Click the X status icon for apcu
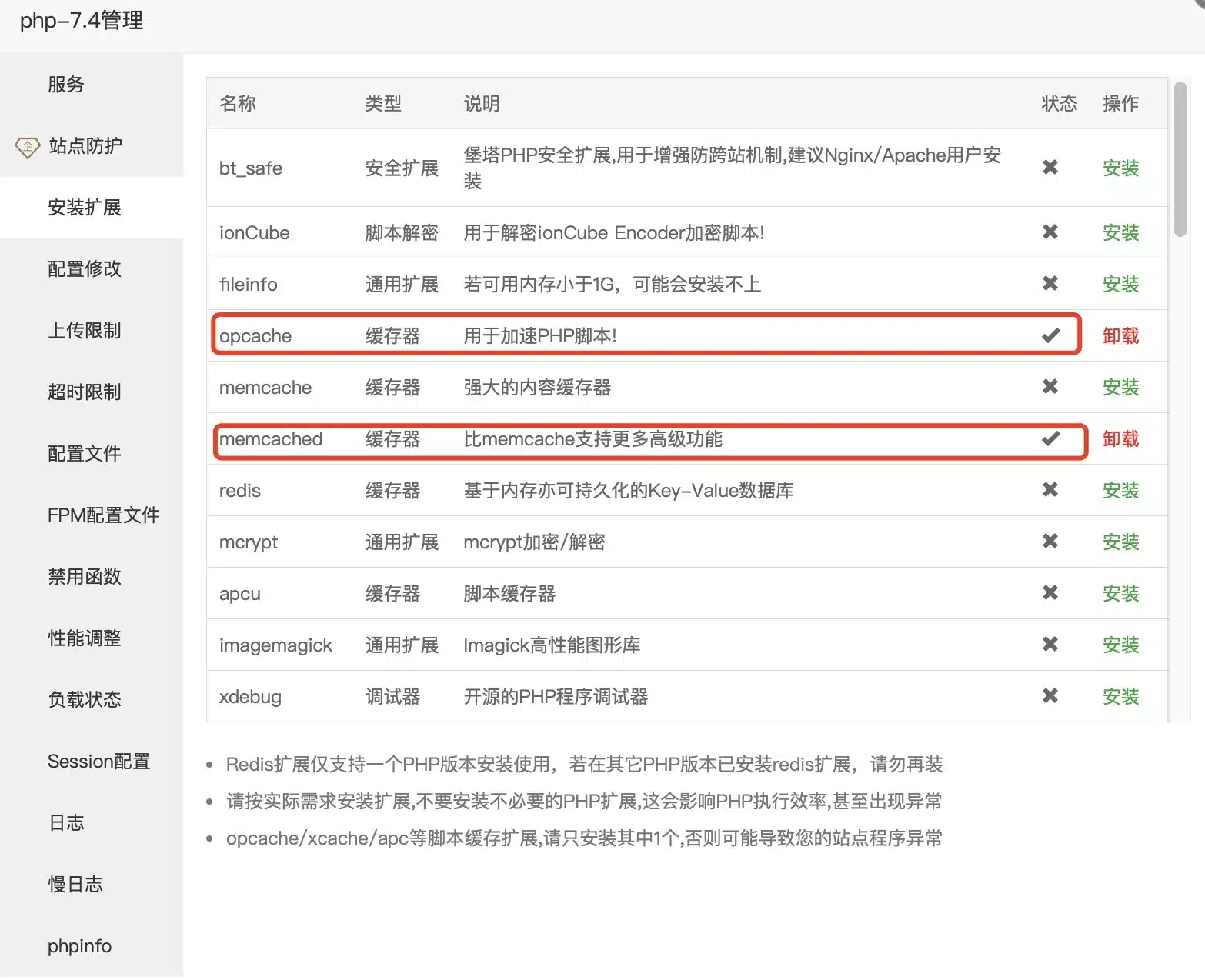Viewport: 1205px width, 980px height. coord(1050,592)
